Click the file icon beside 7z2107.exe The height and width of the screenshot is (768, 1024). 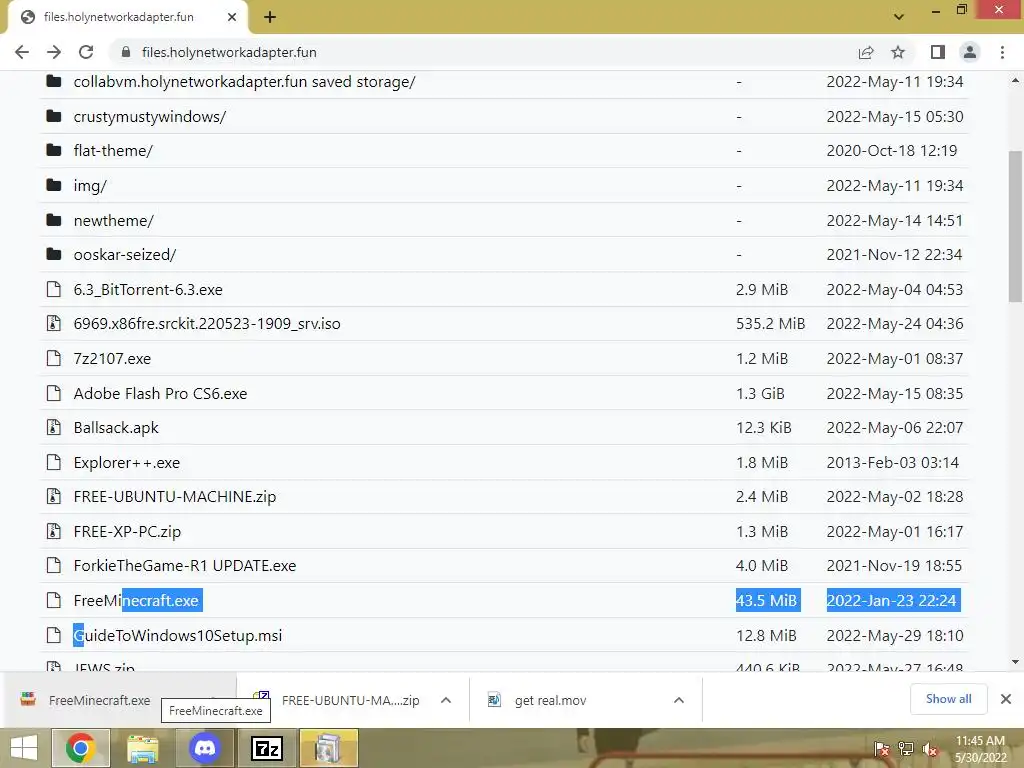tap(54, 359)
